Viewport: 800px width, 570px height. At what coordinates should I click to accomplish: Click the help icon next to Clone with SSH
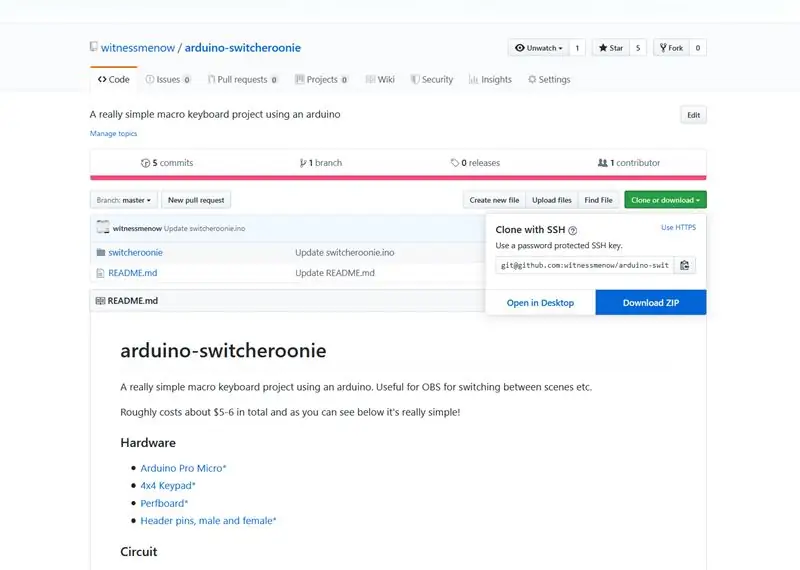[572, 231]
